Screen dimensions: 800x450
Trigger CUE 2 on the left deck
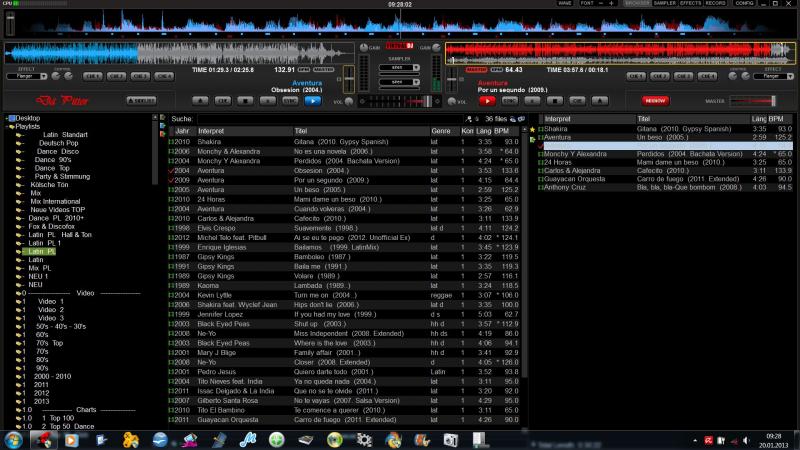click(x=116, y=76)
